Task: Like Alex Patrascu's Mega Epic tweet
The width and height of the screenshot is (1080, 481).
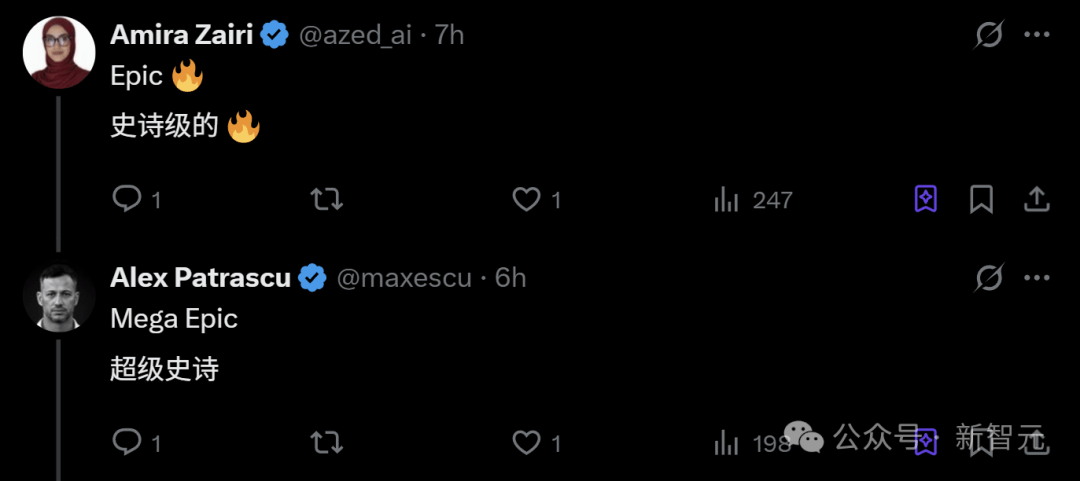Action: tap(527, 441)
